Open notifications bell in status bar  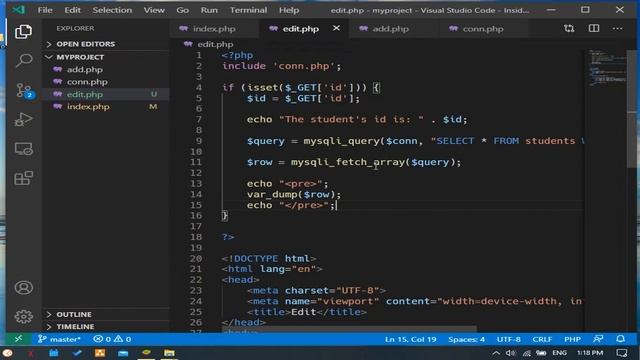(620, 339)
